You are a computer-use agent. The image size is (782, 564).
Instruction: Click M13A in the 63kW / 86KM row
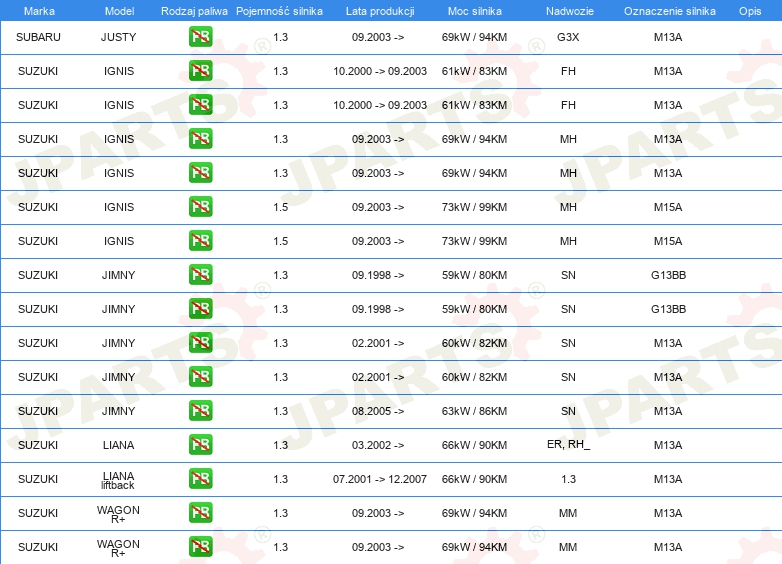point(668,411)
